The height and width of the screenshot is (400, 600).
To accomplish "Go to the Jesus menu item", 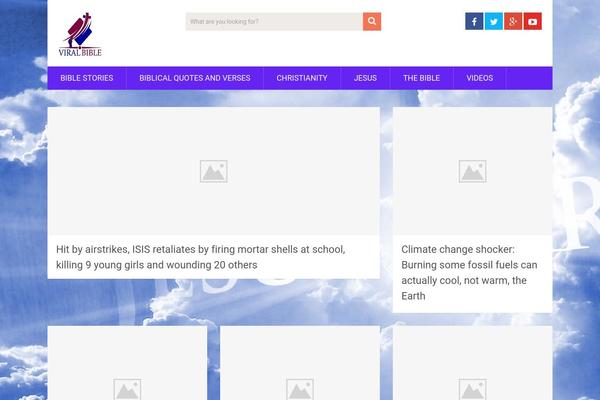I will [x=365, y=78].
